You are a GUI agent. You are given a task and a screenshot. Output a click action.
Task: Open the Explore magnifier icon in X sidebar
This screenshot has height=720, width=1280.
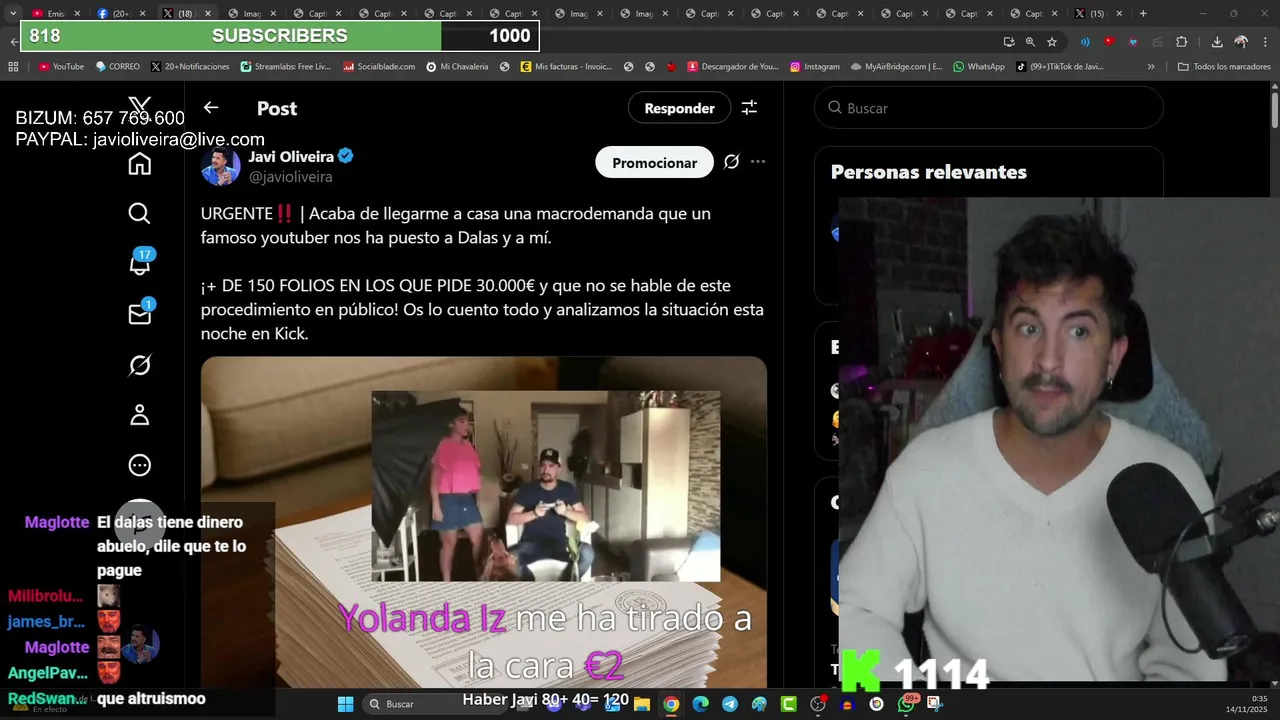(140, 213)
